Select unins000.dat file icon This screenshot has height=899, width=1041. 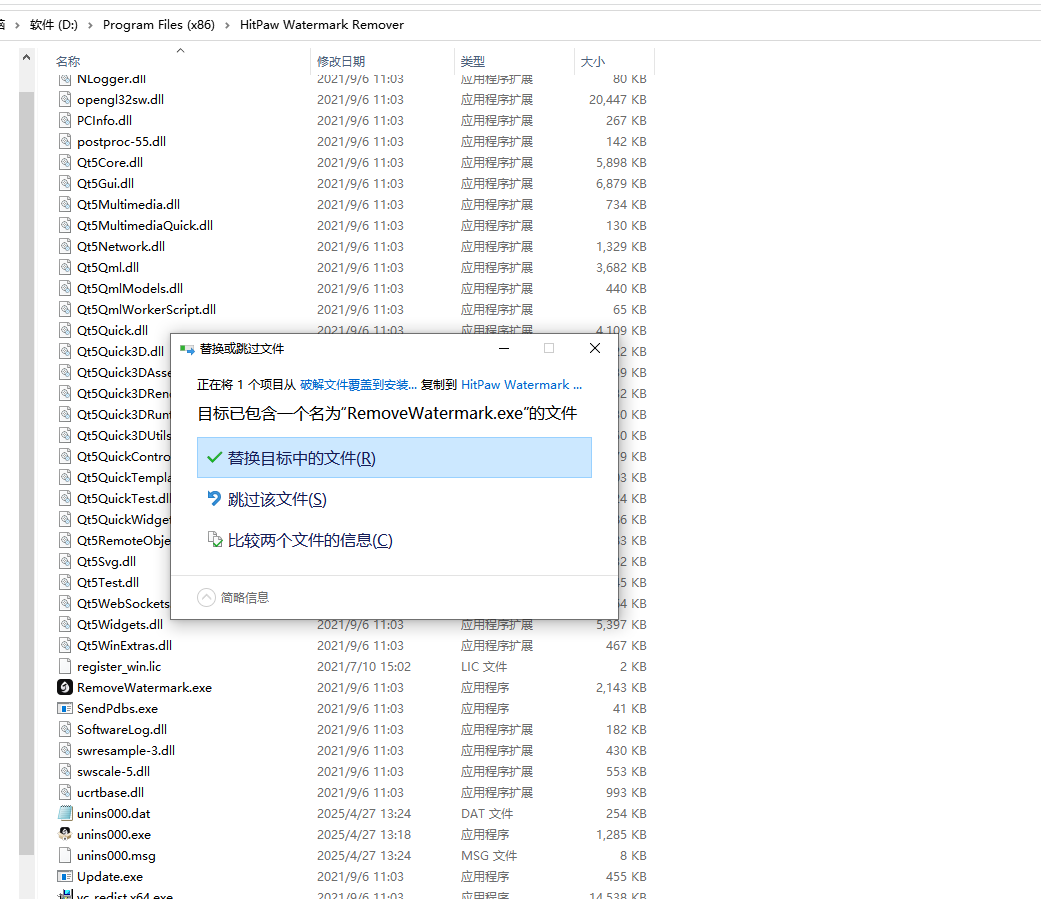point(64,813)
